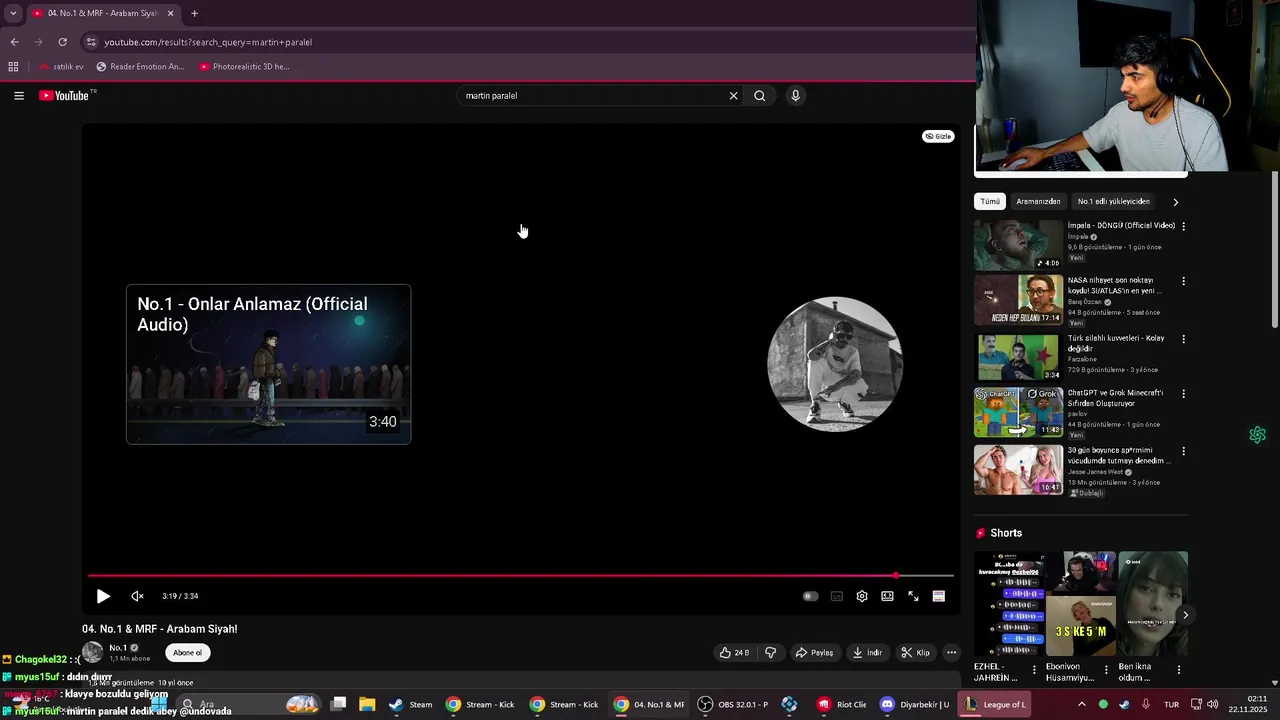This screenshot has height=720, width=1280.
Task: Click the browser address bar URL
Action: (208, 42)
